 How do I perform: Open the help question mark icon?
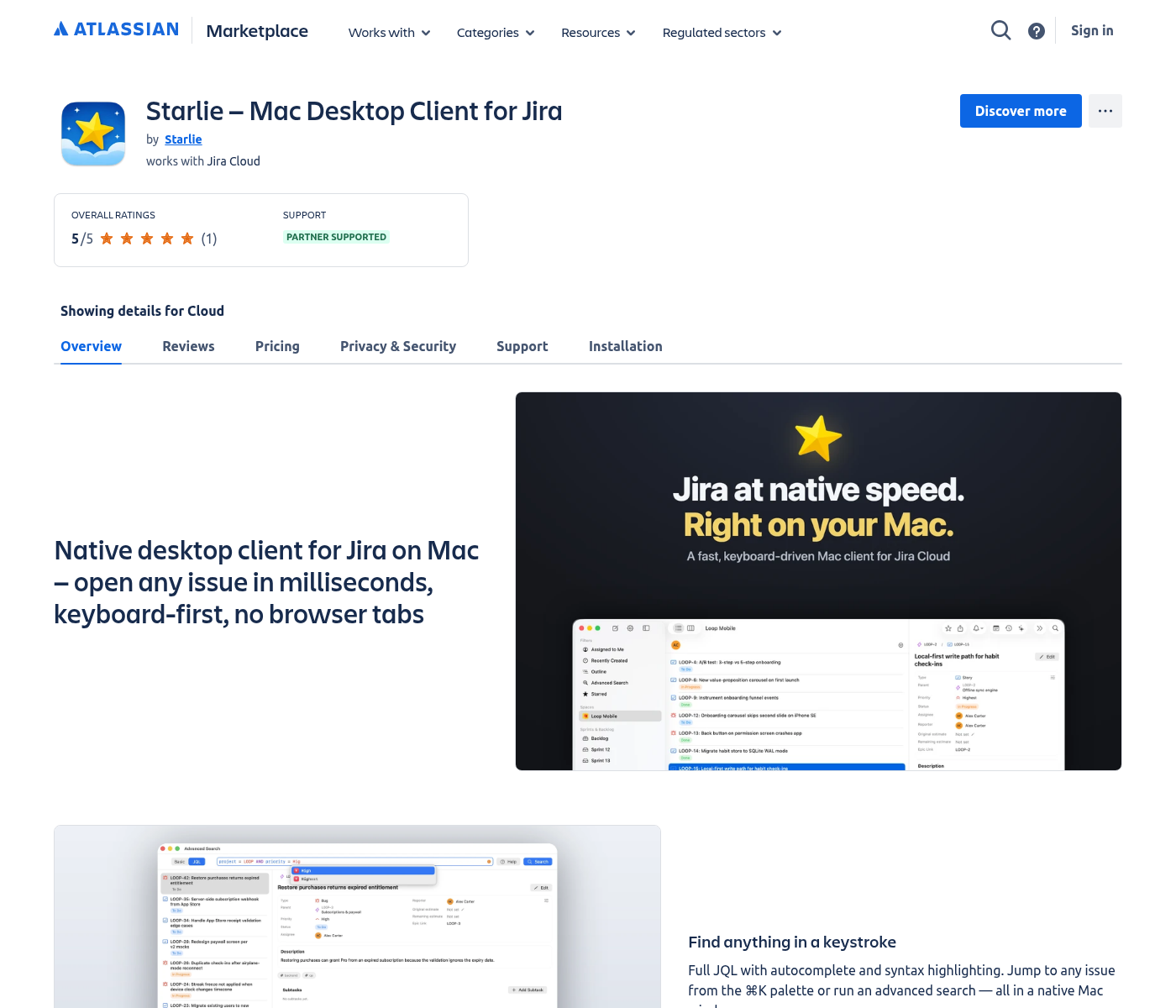pos(1037,31)
